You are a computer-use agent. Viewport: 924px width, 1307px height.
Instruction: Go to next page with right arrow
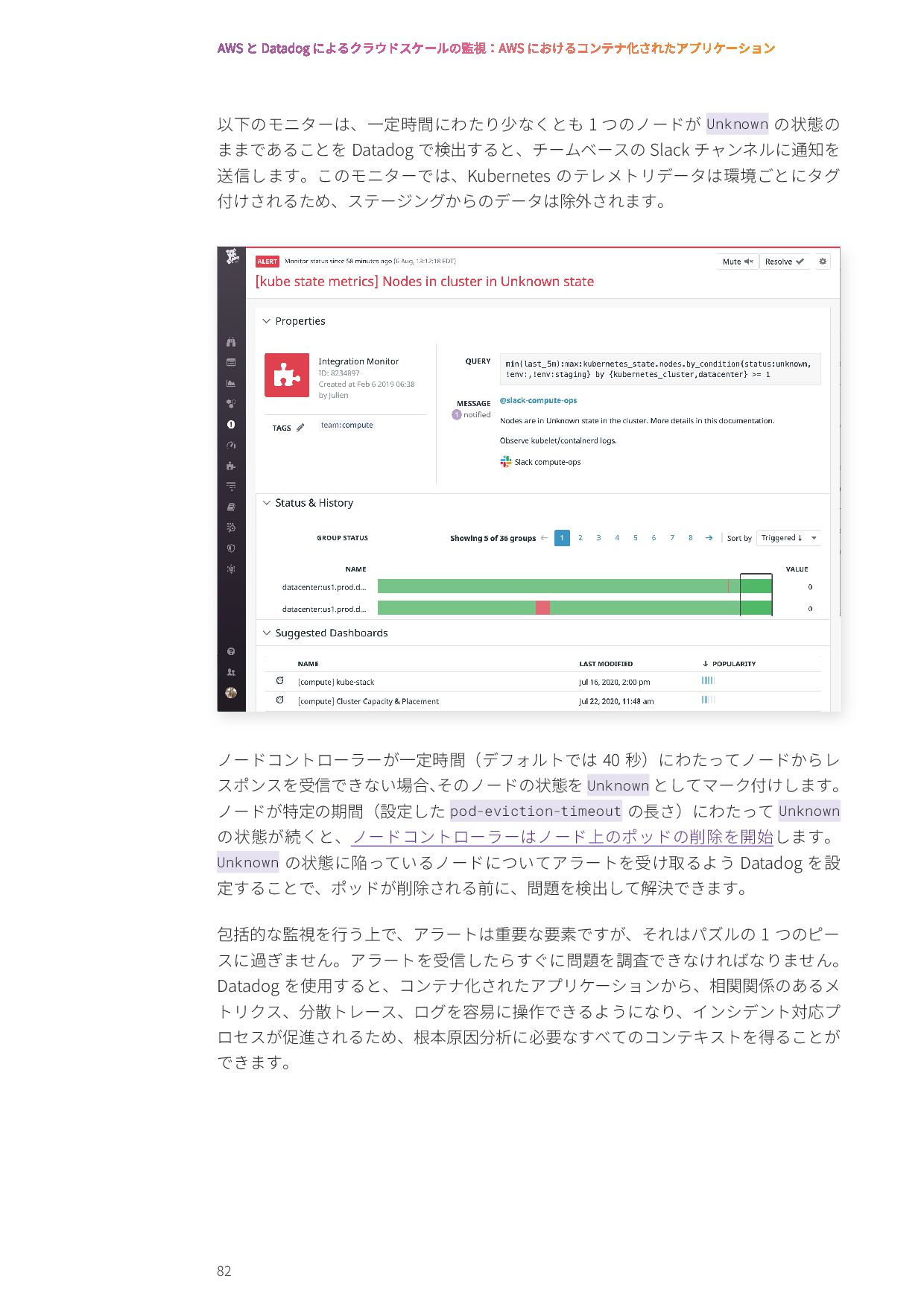point(709,538)
